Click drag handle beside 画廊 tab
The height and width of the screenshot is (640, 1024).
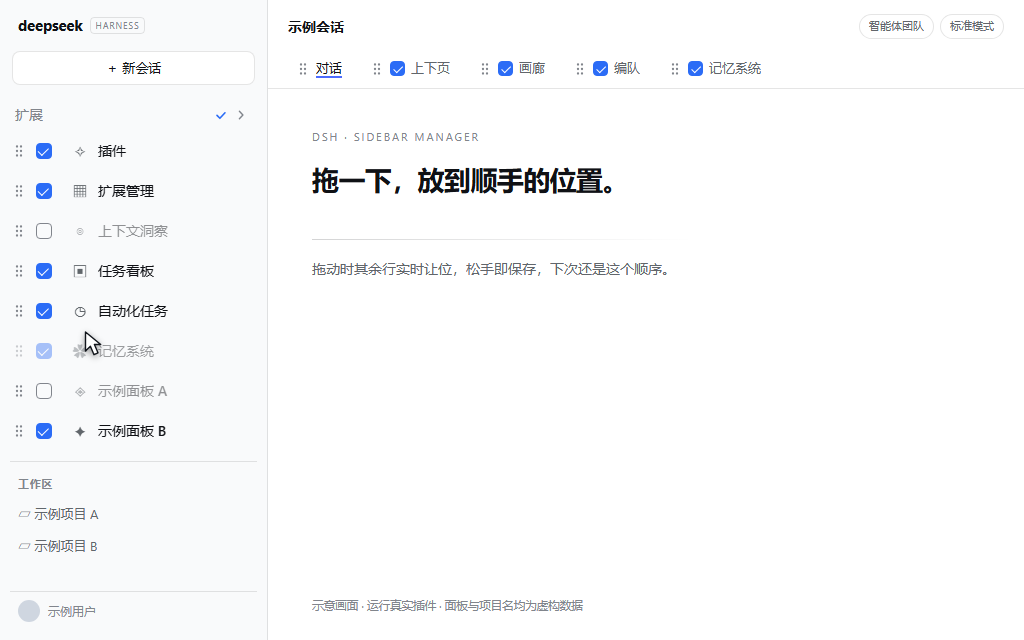tap(485, 69)
